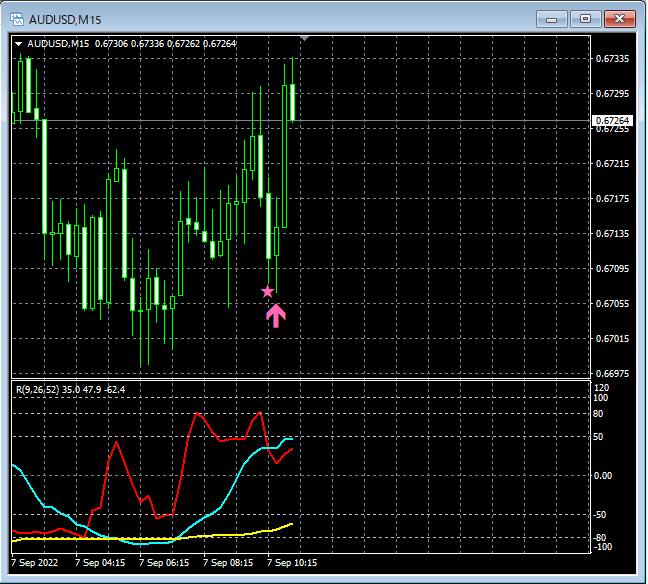The width and height of the screenshot is (648, 584).
Task: Click indicator scale value 0.00
Action: pyautogui.click(x=603, y=476)
